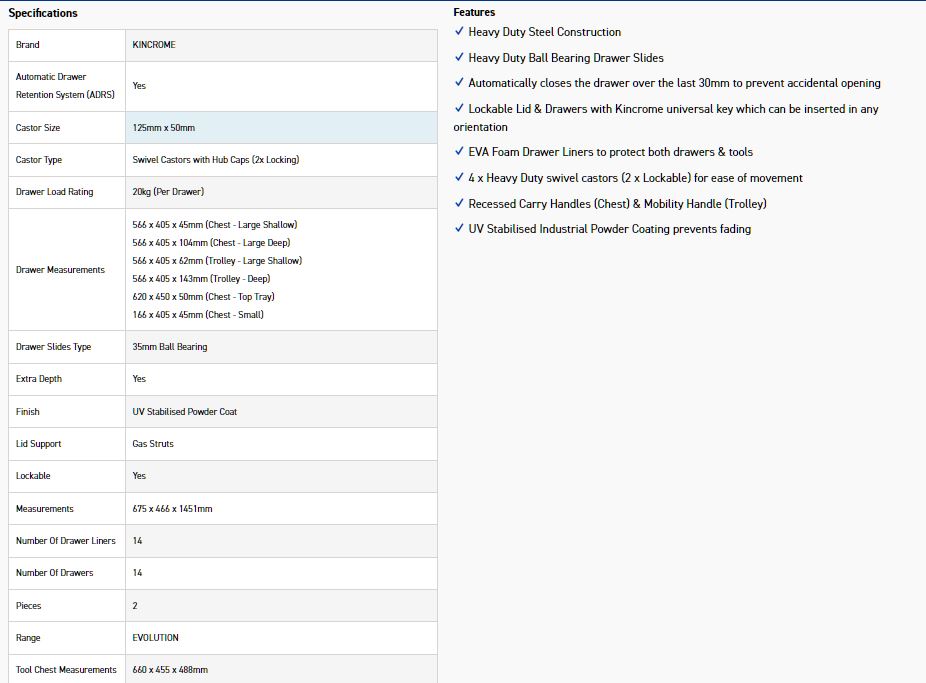Image resolution: width=926 pixels, height=683 pixels.
Task: Click the KINCROME brand value
Action: [154, 45]
